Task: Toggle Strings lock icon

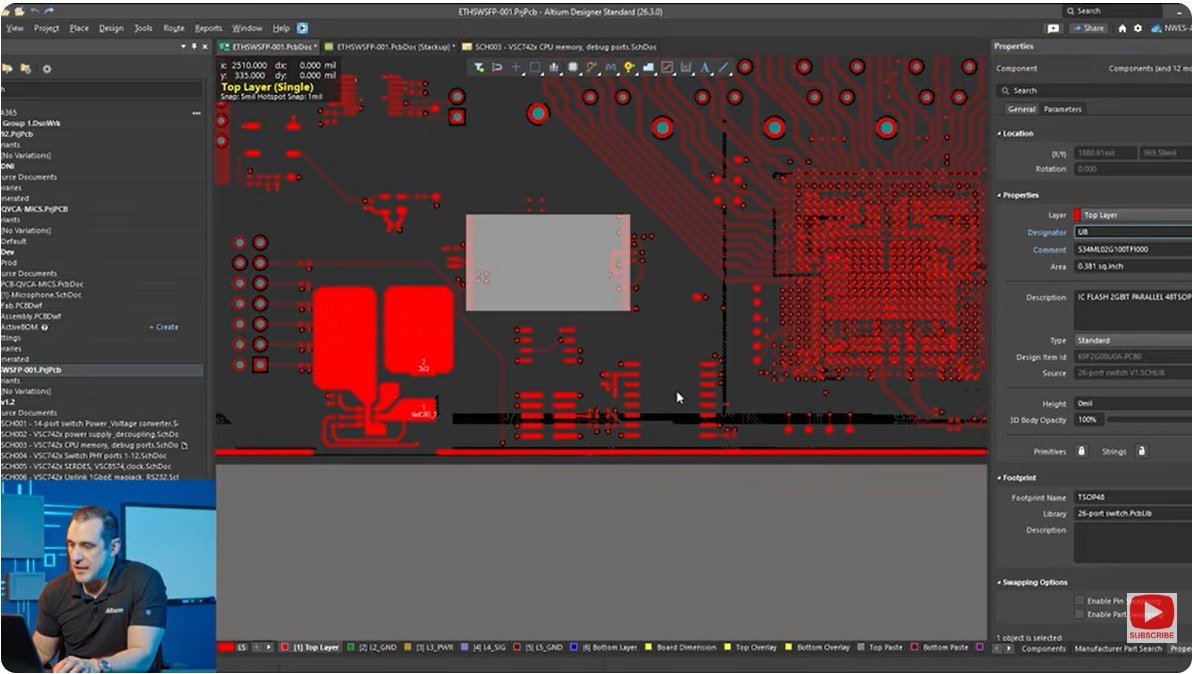Action: coord(1141,451)
